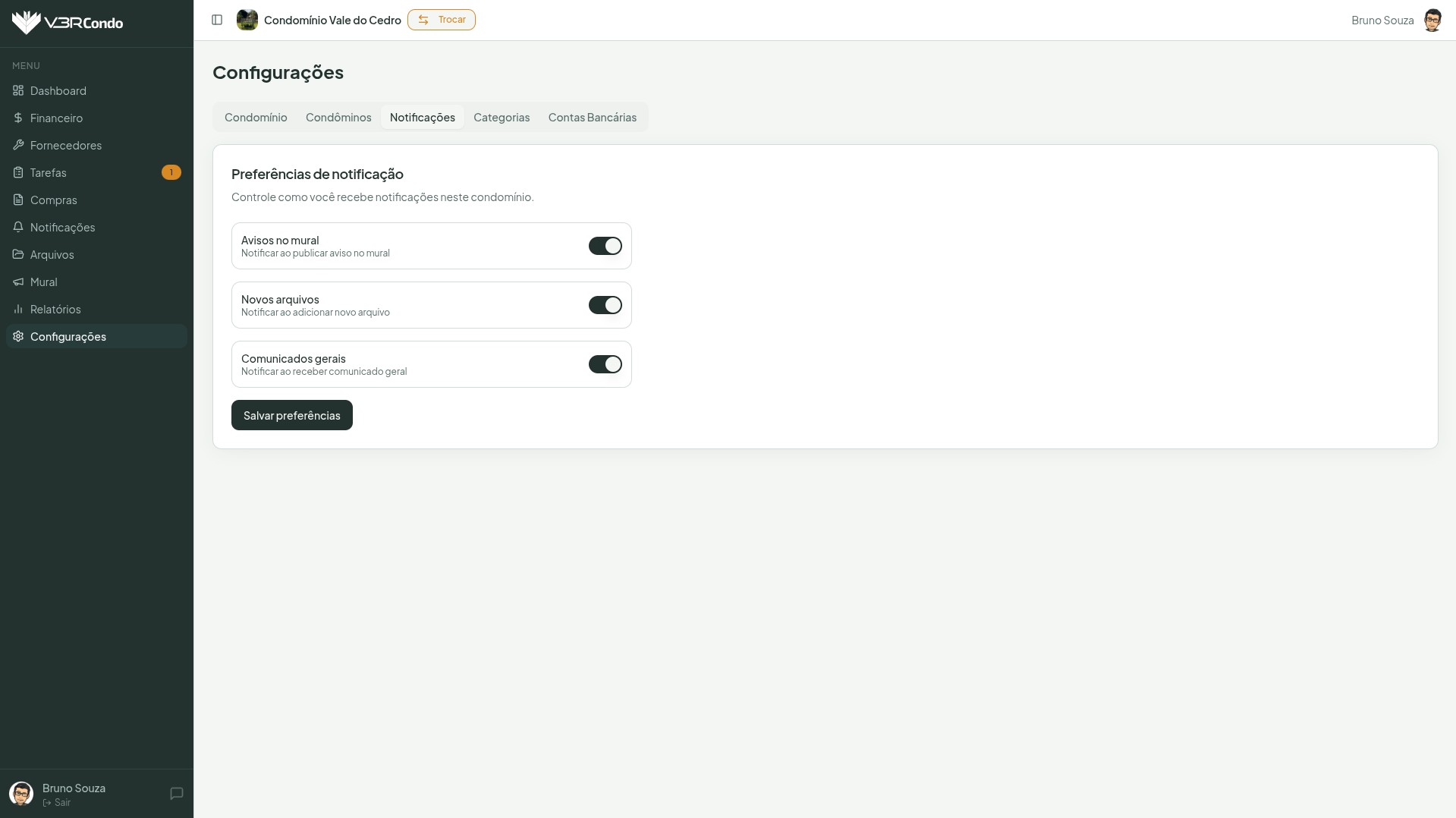The width and height of the screenshot is (1456, 818).
Task: Click the Salvar preferências button
Action: coord(291,415)
